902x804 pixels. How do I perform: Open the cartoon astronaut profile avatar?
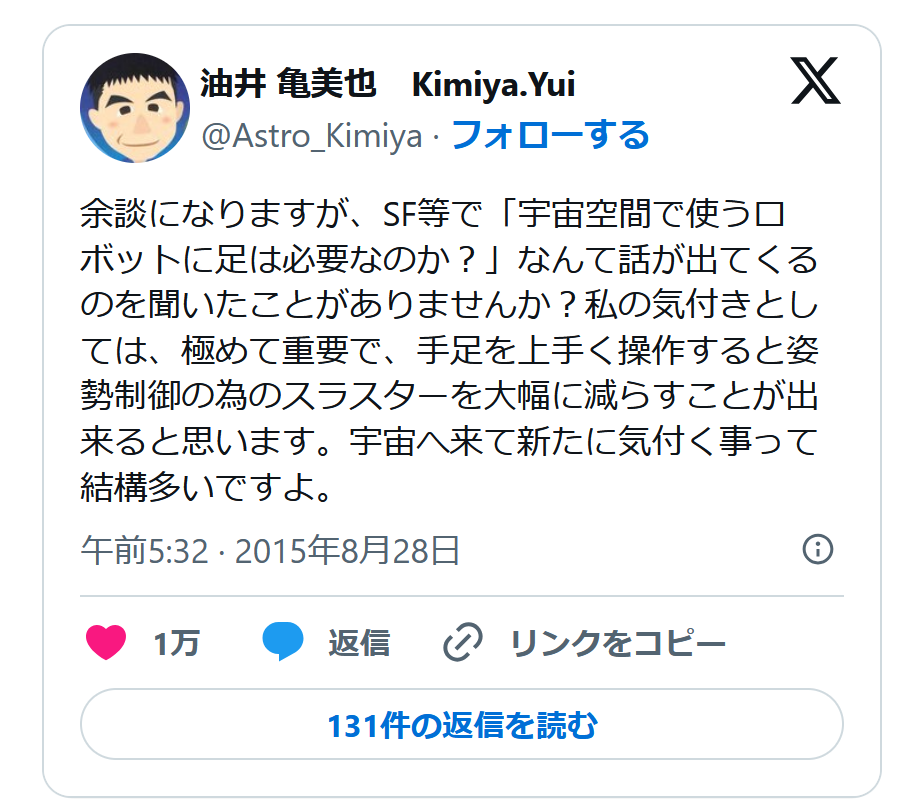135,108
